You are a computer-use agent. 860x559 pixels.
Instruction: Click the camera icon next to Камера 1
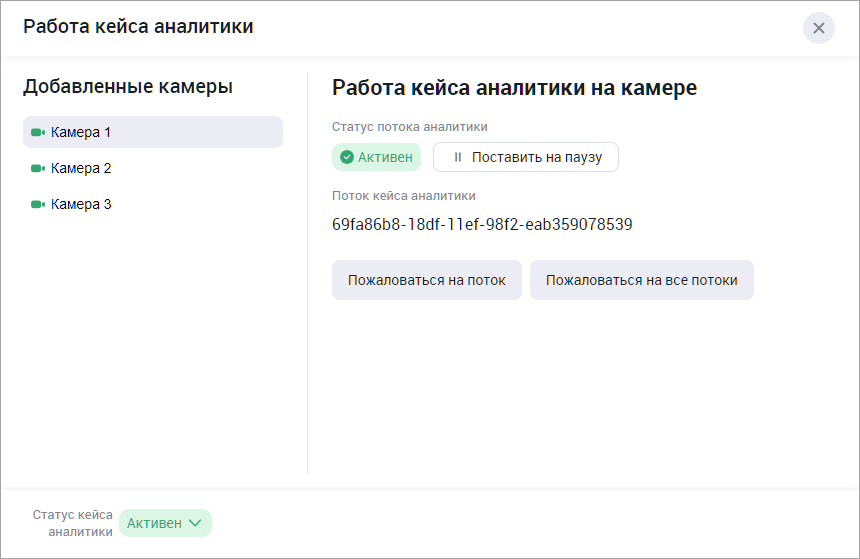coord(38,132)
